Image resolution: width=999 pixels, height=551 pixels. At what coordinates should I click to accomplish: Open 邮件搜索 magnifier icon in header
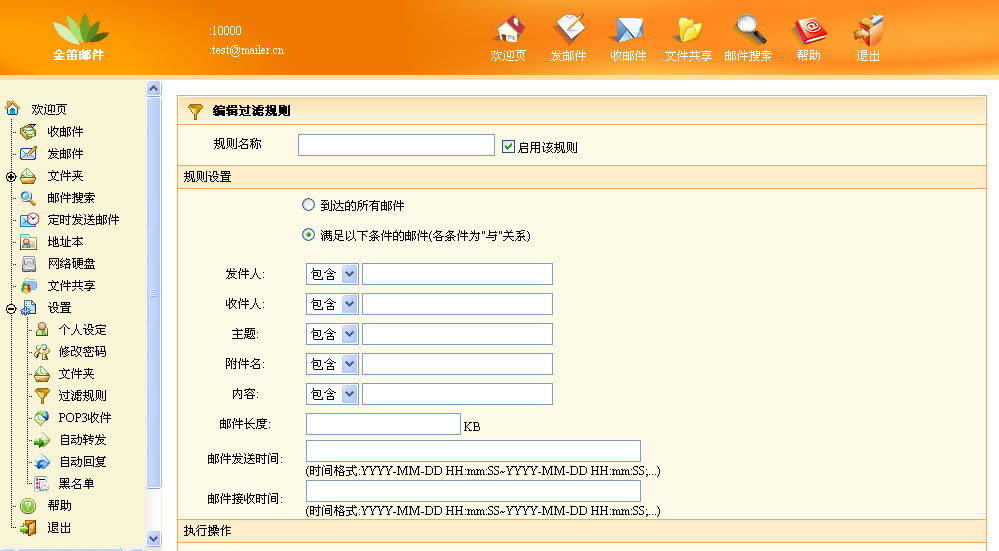[x=748, y=30]
